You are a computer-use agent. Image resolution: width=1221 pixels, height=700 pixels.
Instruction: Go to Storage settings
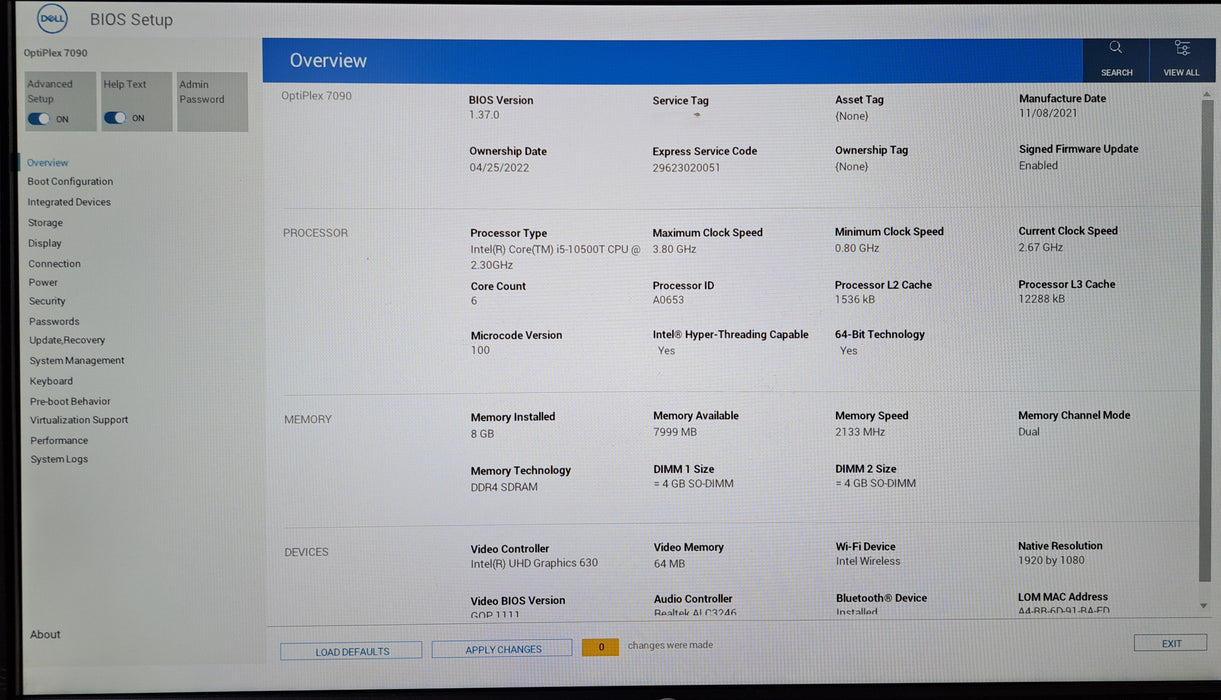(x=45, y=223)
